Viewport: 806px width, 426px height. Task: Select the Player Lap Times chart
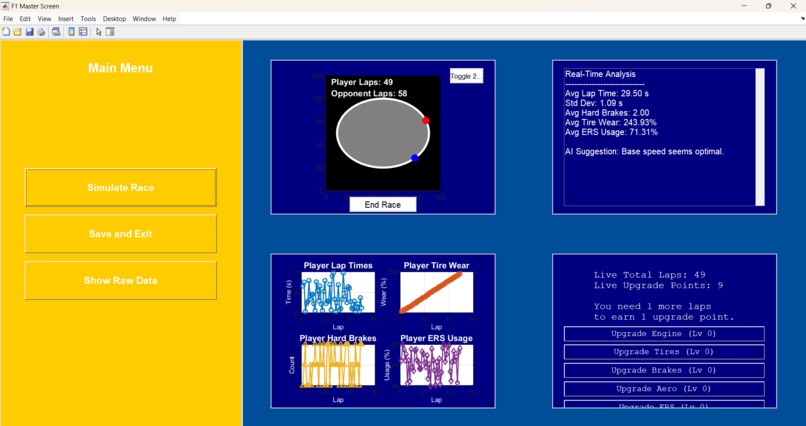click(x=338, y=292)
